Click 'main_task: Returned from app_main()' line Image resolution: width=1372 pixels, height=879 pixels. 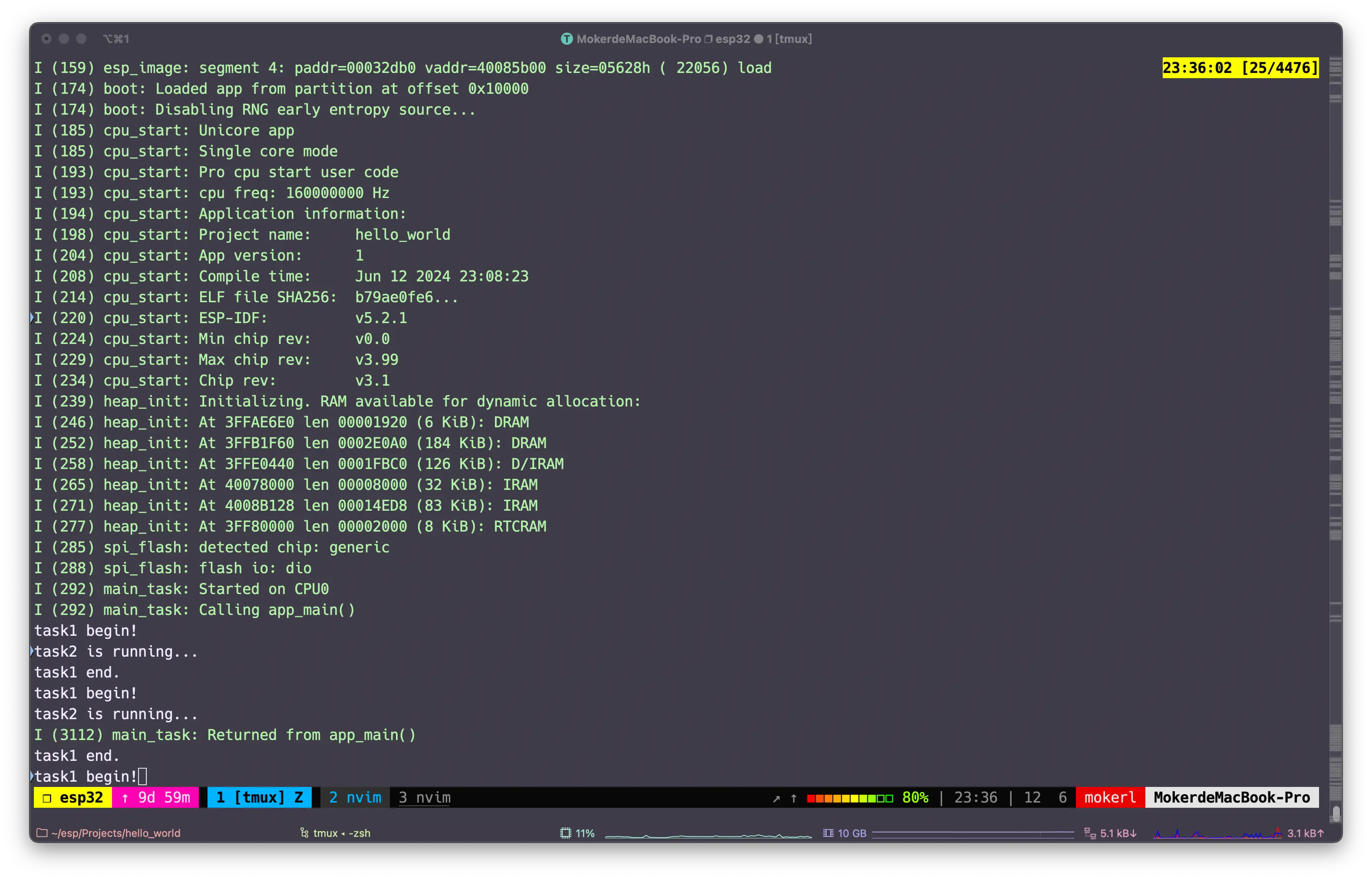(x=225, y=734)
